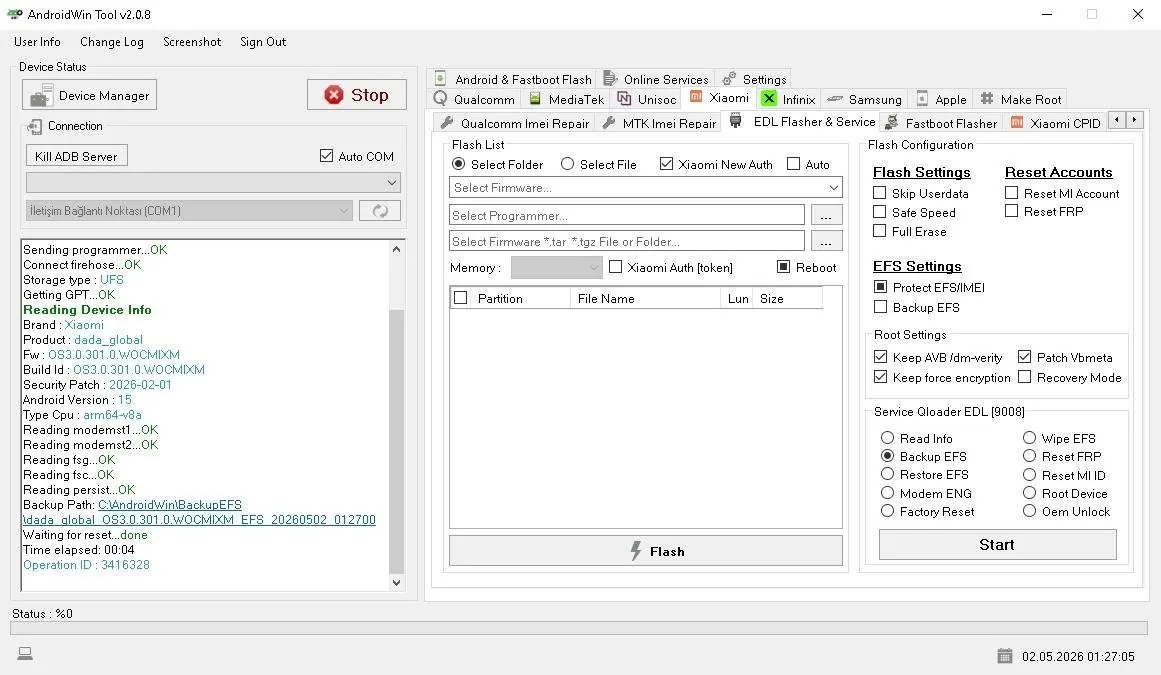Click the calendar icon beside the date
The image size is (1161, 675).
click(1005, 656)
